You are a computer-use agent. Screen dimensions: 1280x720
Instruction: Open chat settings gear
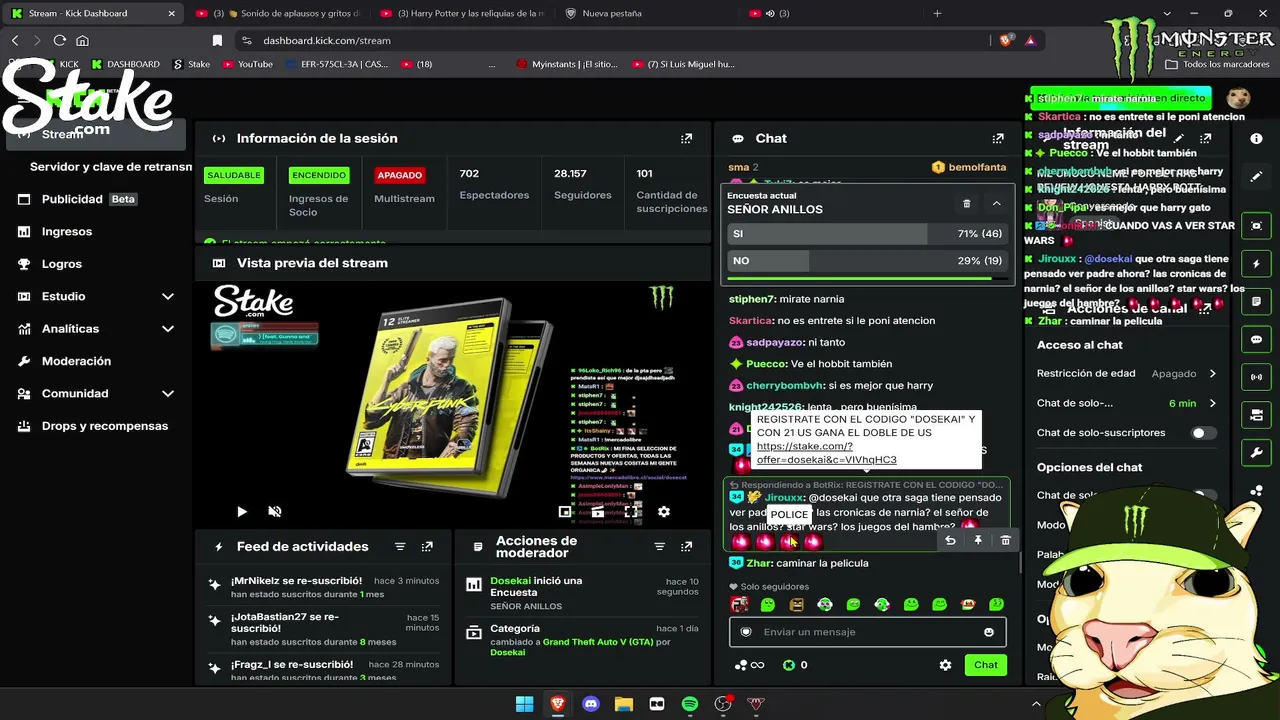click(x=945, y=665)
